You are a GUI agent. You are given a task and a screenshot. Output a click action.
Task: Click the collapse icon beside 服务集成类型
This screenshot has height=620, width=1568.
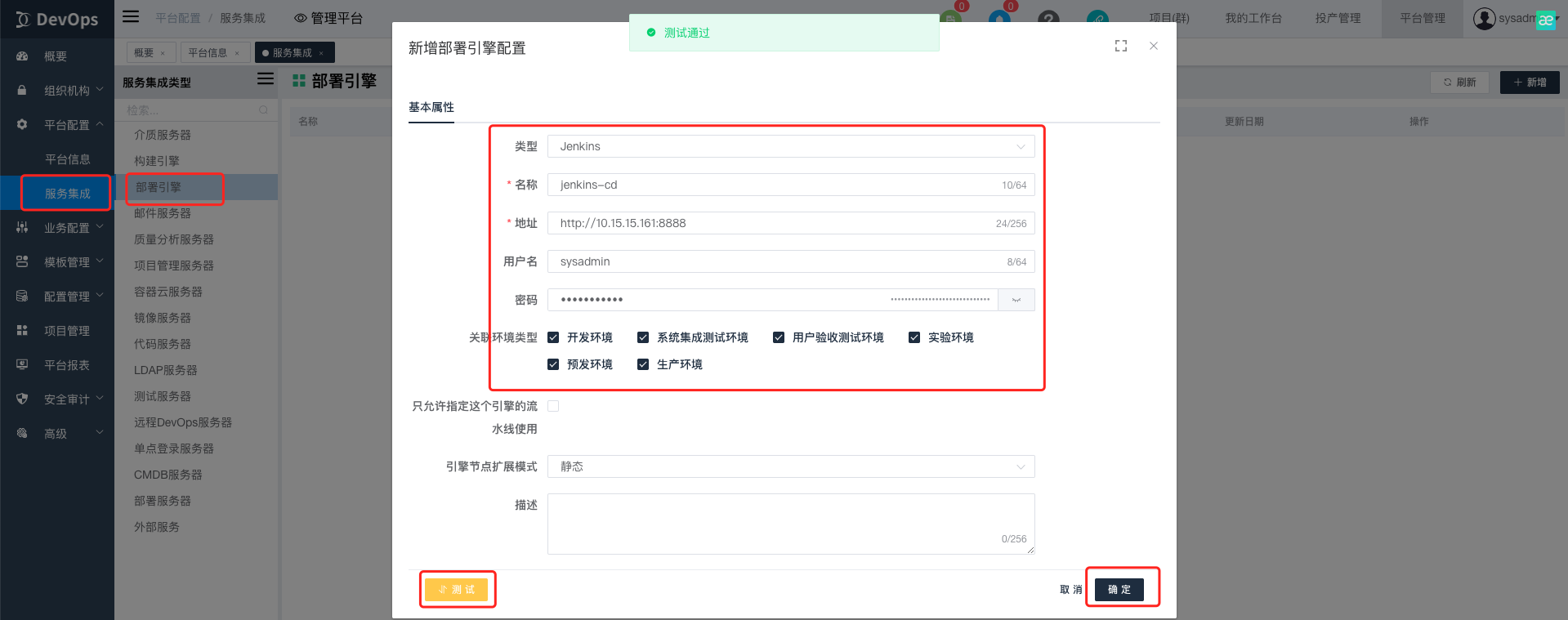tap(266, 79)
